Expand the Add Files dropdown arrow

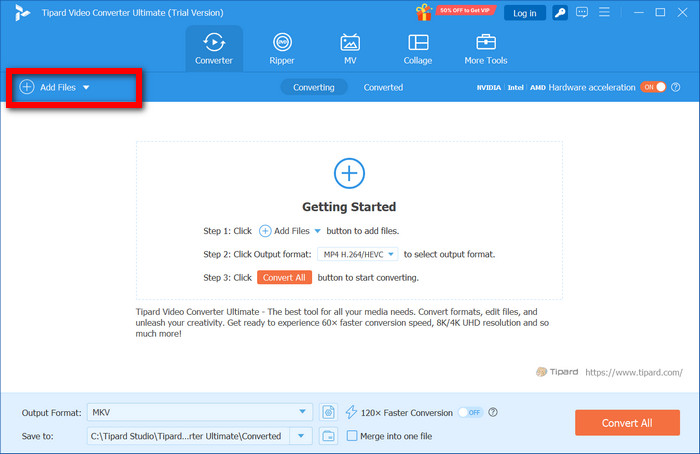(87, 88)
